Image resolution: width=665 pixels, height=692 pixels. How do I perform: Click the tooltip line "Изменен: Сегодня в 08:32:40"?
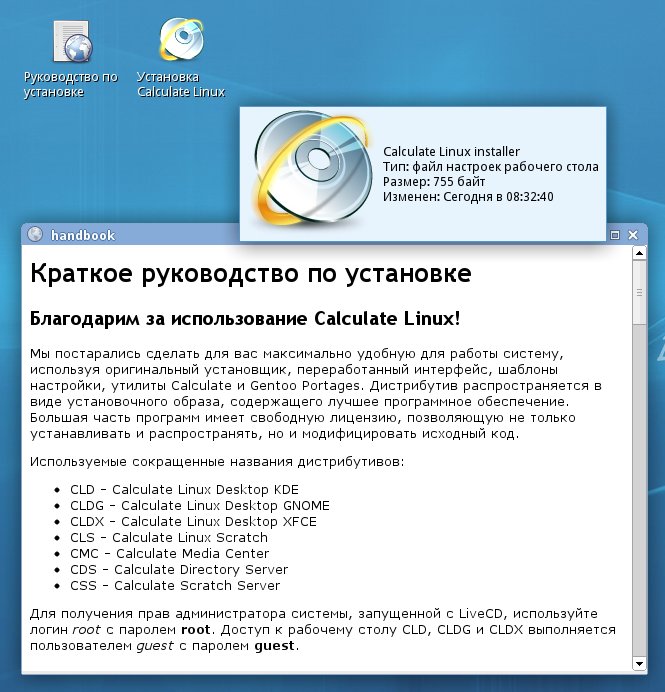pyautogui.click(x=468, y=196)
